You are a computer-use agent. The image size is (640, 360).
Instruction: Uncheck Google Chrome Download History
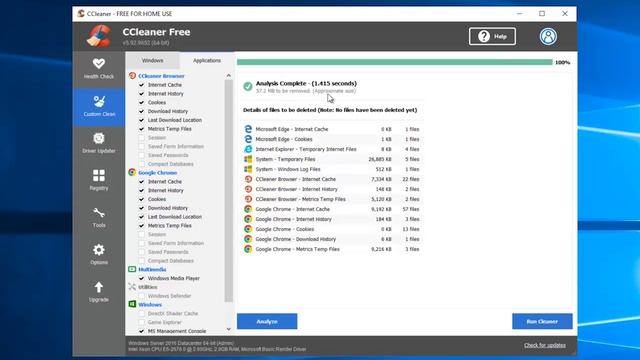(x=142, y=208)
